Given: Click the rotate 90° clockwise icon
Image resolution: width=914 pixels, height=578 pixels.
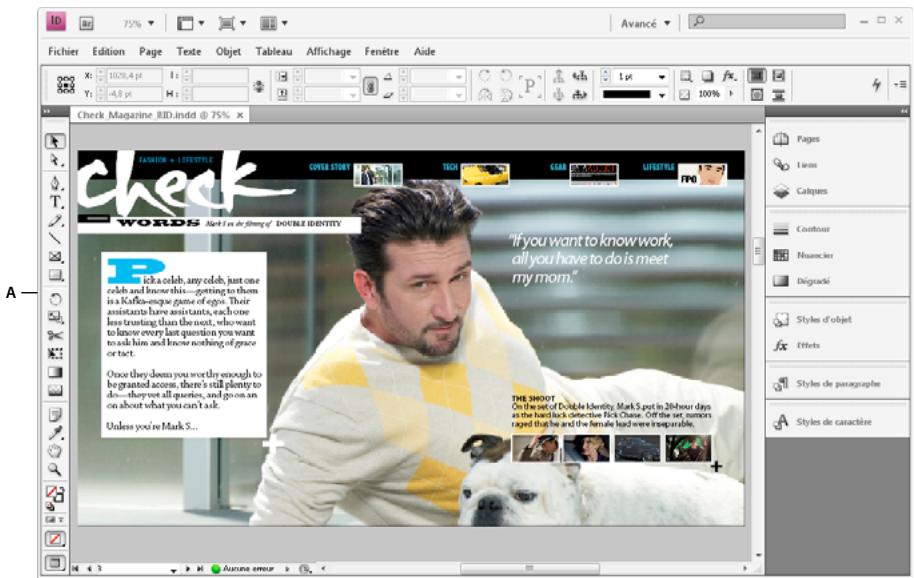Looking at the screenshot, I should pos(484,76).
